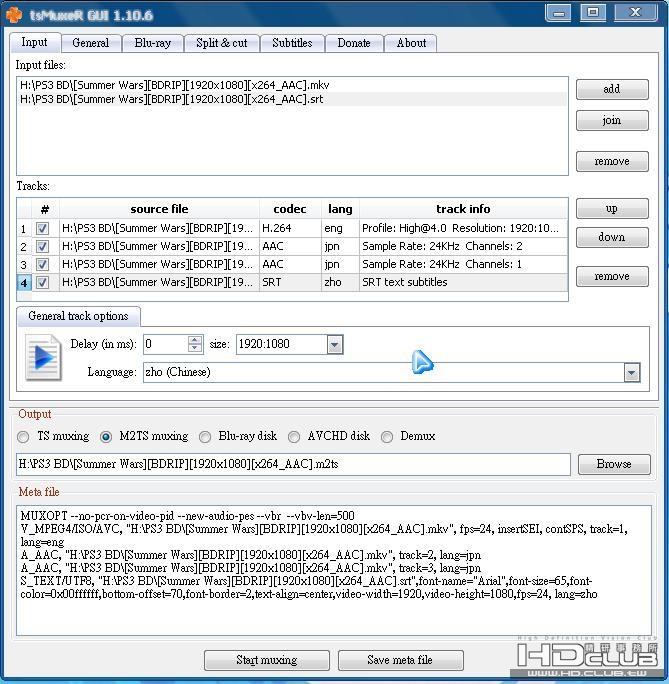
Task: Uncheck the SRT subtitle track checkbox
Action: pos(42,282)
